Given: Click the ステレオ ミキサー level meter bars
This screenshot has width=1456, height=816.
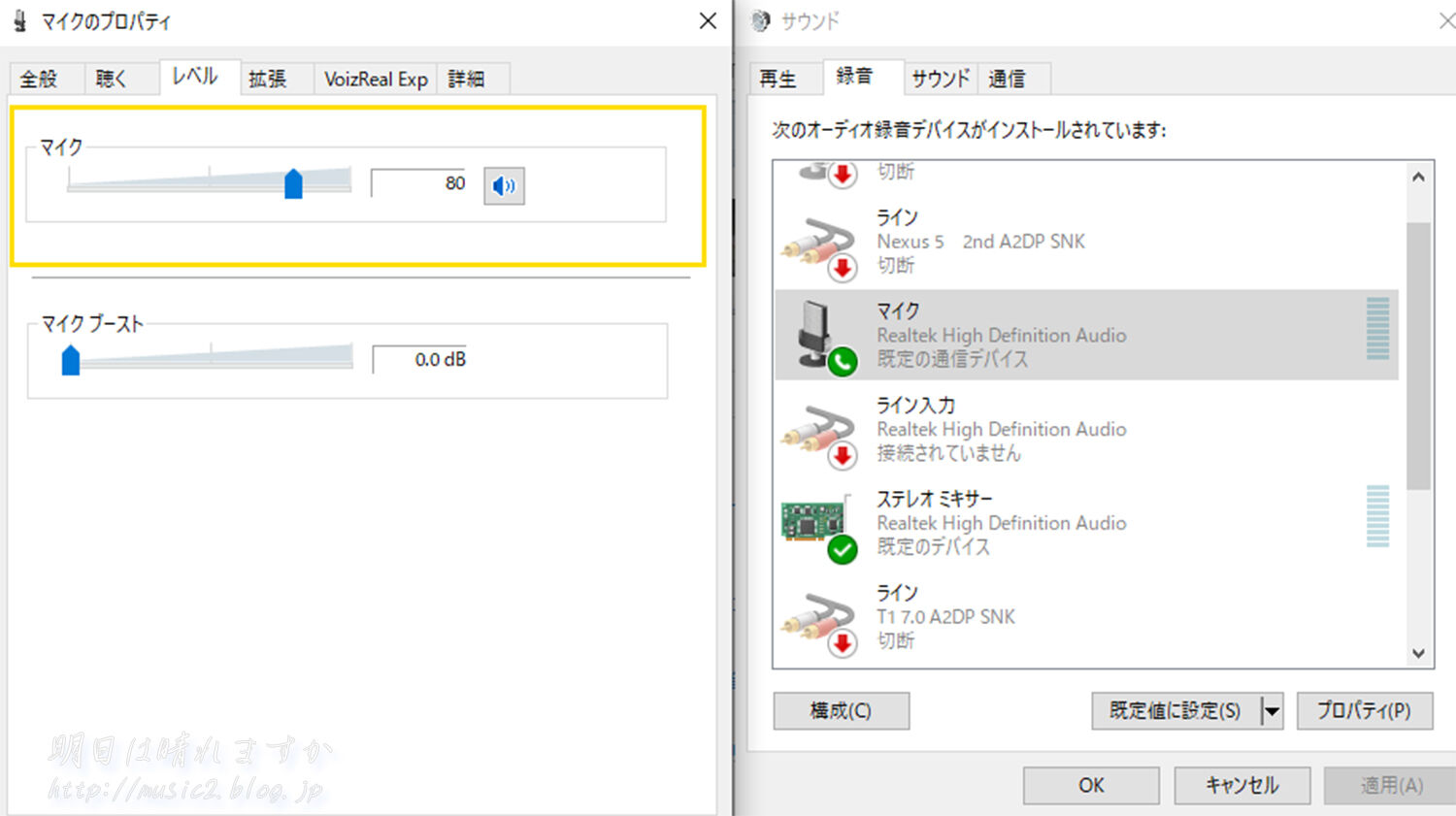Looking at the screenshot, I should pos(1377,516).
